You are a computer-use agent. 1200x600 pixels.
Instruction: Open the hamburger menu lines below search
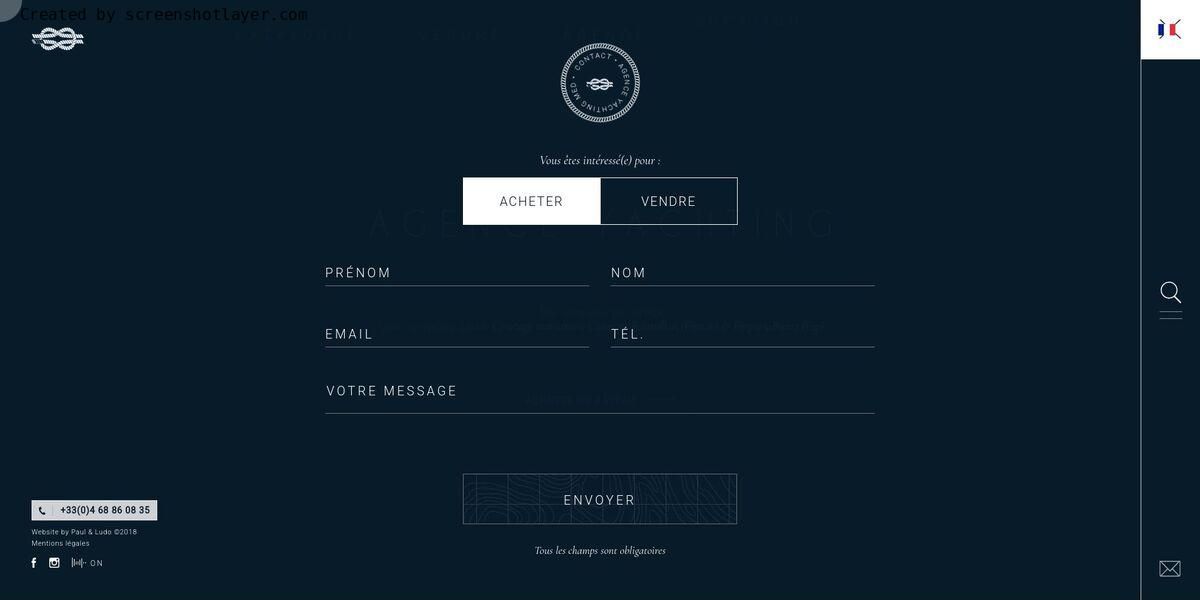point(1170,316)
